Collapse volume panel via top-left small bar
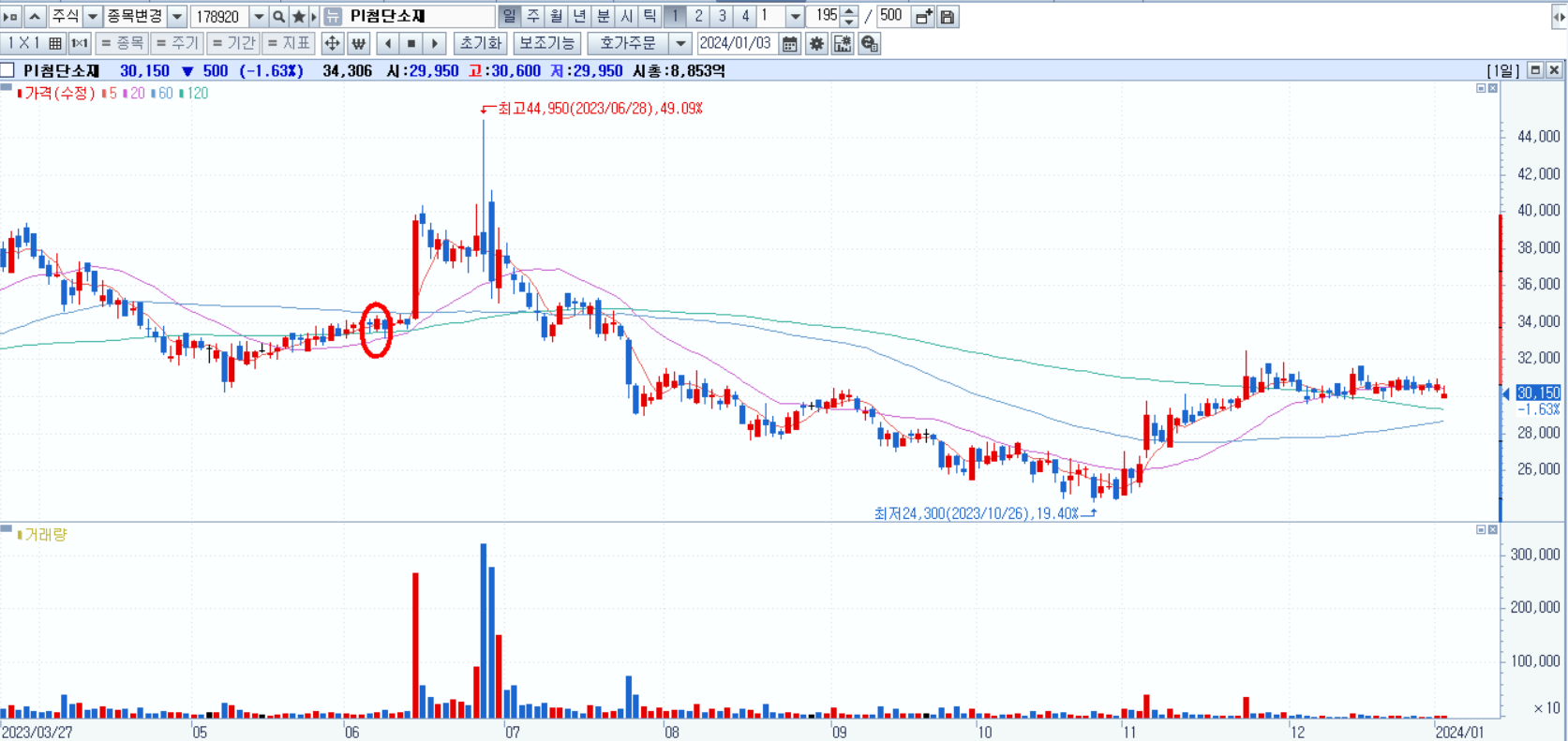1568x741 pixels. click(x=7, y=528)
